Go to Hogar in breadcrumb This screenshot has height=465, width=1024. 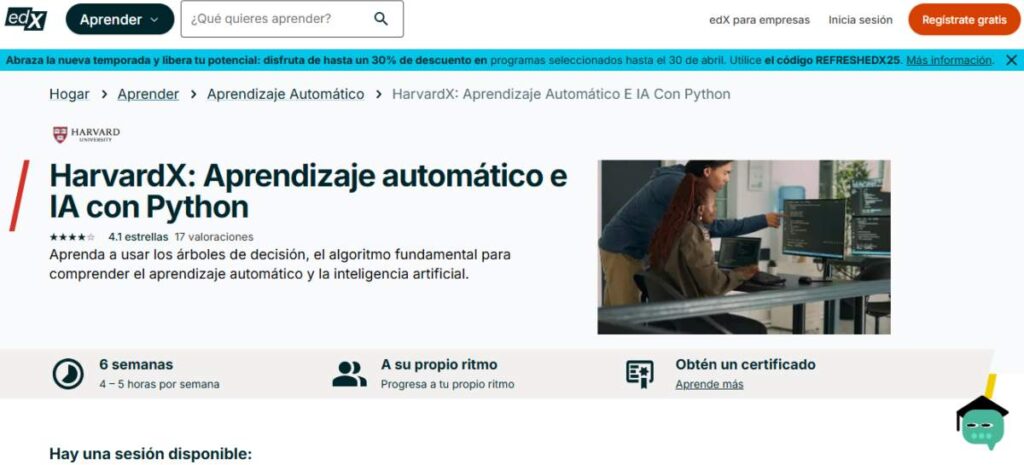pos(69,94)
